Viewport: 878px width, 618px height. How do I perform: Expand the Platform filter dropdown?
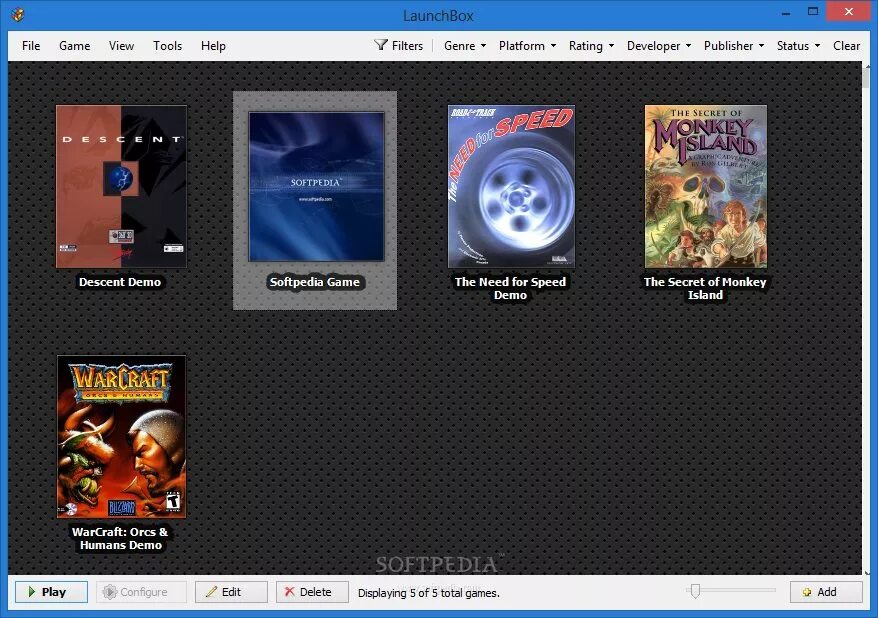(527, 46)
